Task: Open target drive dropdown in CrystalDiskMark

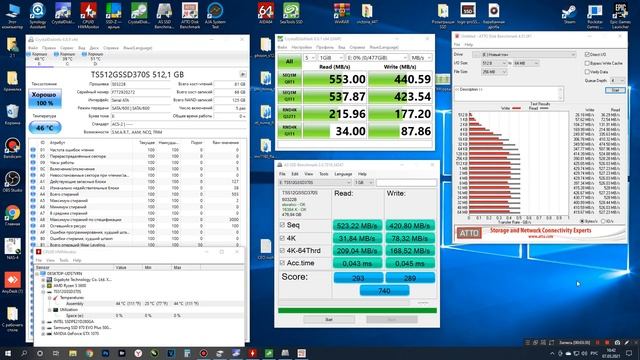Action: tap(376, 58)
